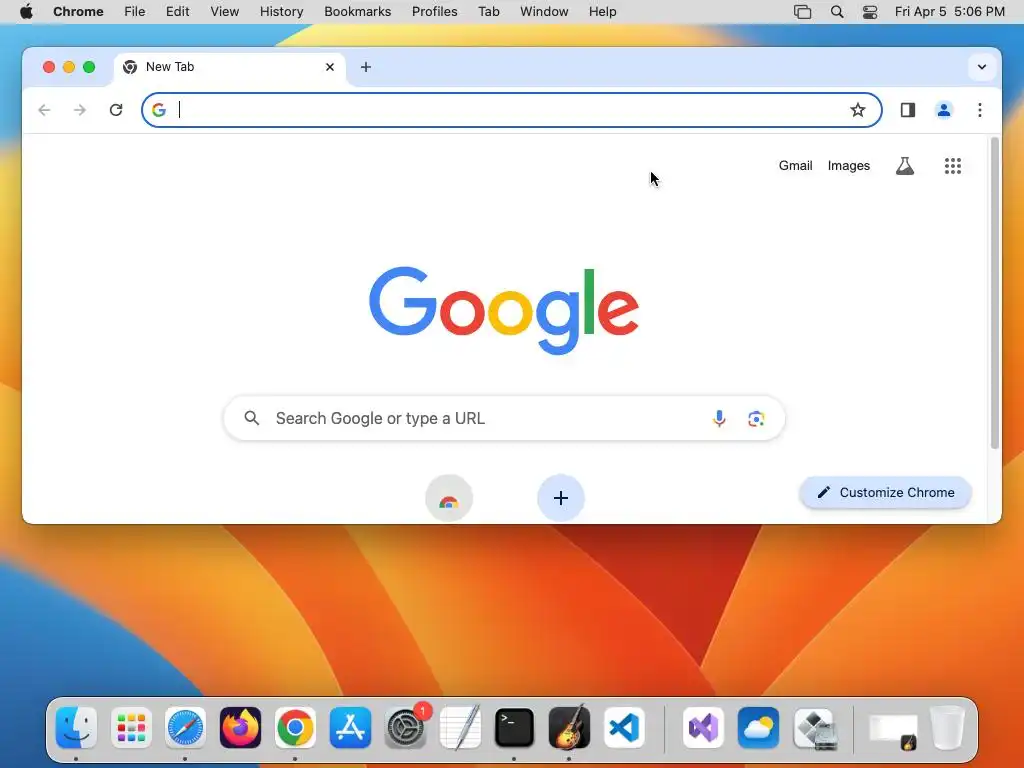The height and width of the screenshot is (768, 1024).
Task: Open the minimized window thumbnail in the Dock
Action: pyautogui.click(x=893, y=731)
